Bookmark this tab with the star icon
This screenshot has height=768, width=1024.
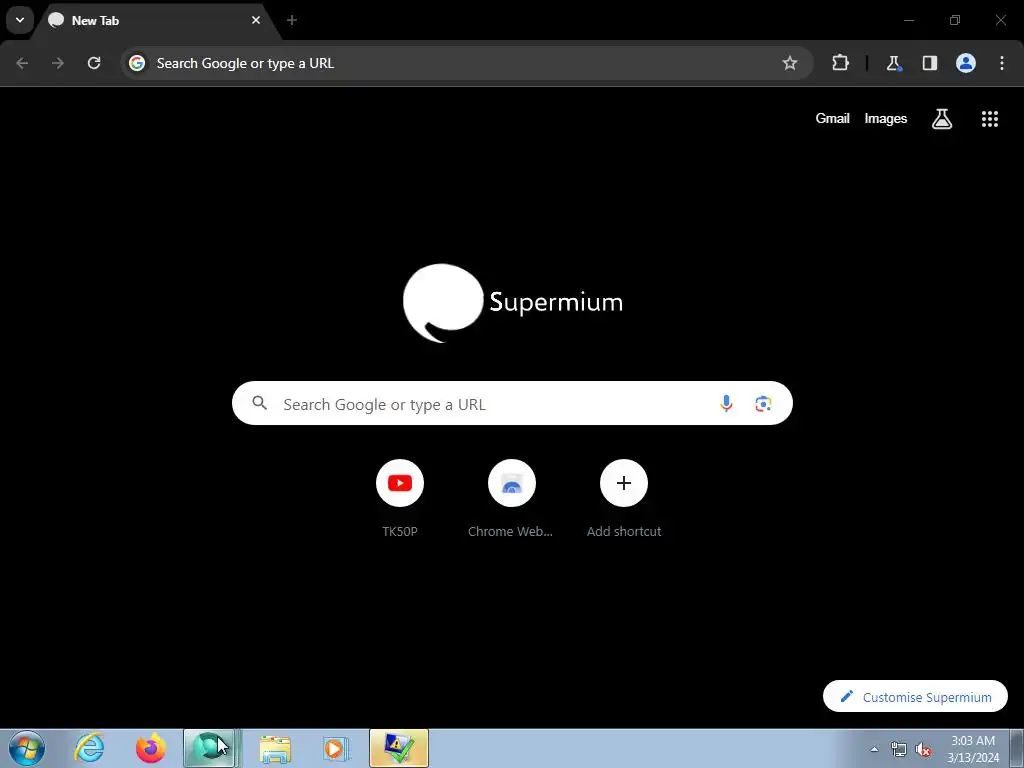pos(790,63)
